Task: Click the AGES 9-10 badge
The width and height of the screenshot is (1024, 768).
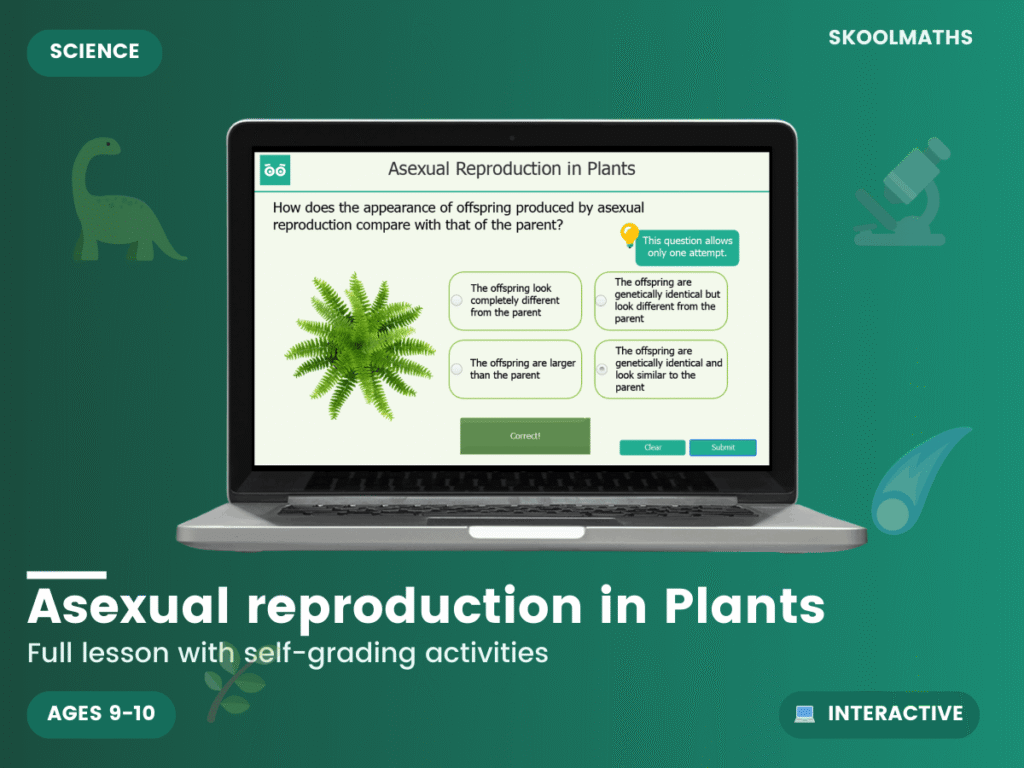Action: pos(100,714)
